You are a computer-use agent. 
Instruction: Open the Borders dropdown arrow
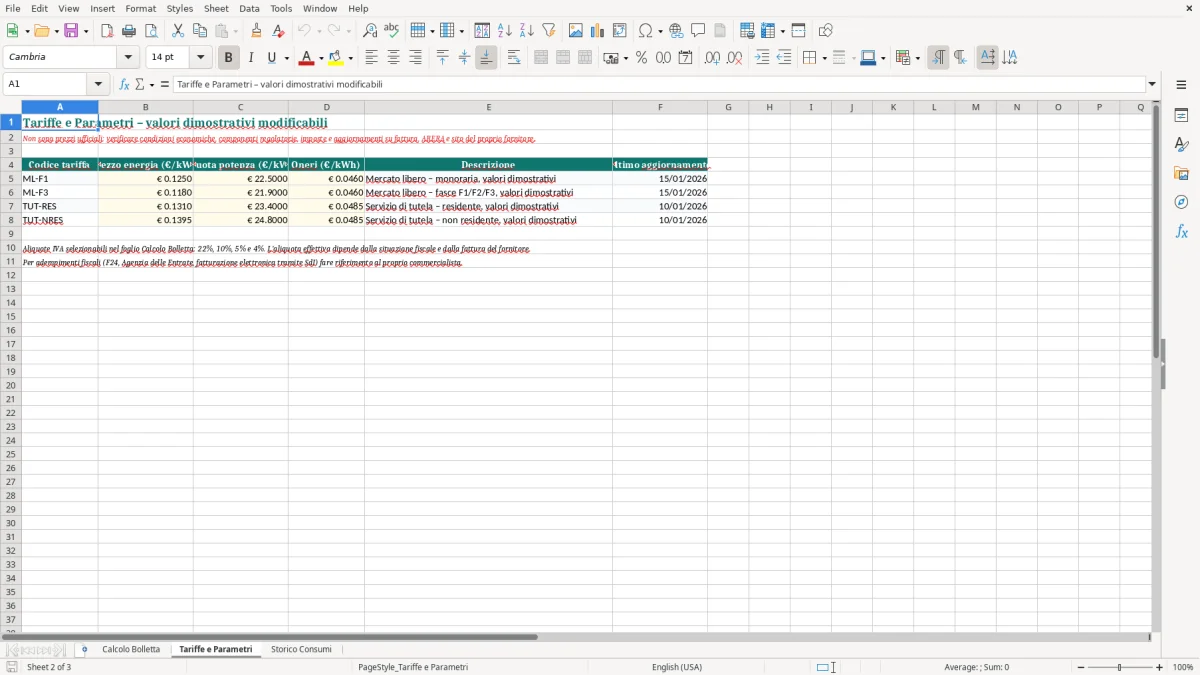tap(824, 58)
